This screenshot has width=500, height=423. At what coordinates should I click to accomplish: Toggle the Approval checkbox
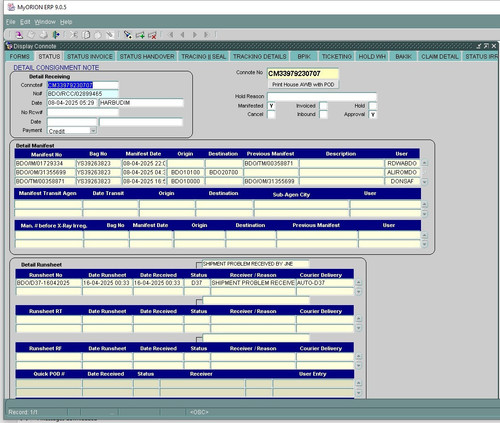(x=373, y=115)
